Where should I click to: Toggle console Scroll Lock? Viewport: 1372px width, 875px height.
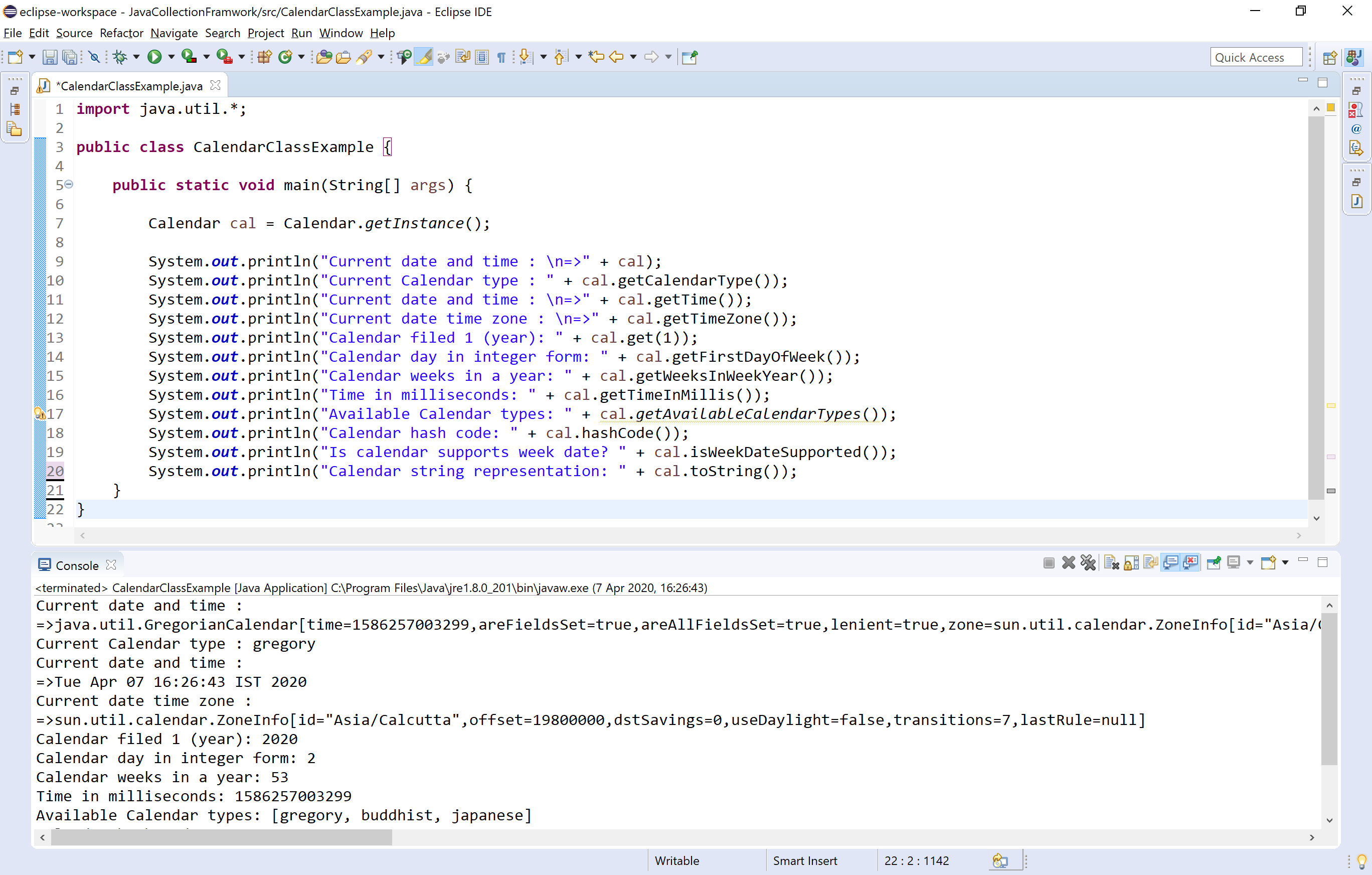(x=1132, y=563)
